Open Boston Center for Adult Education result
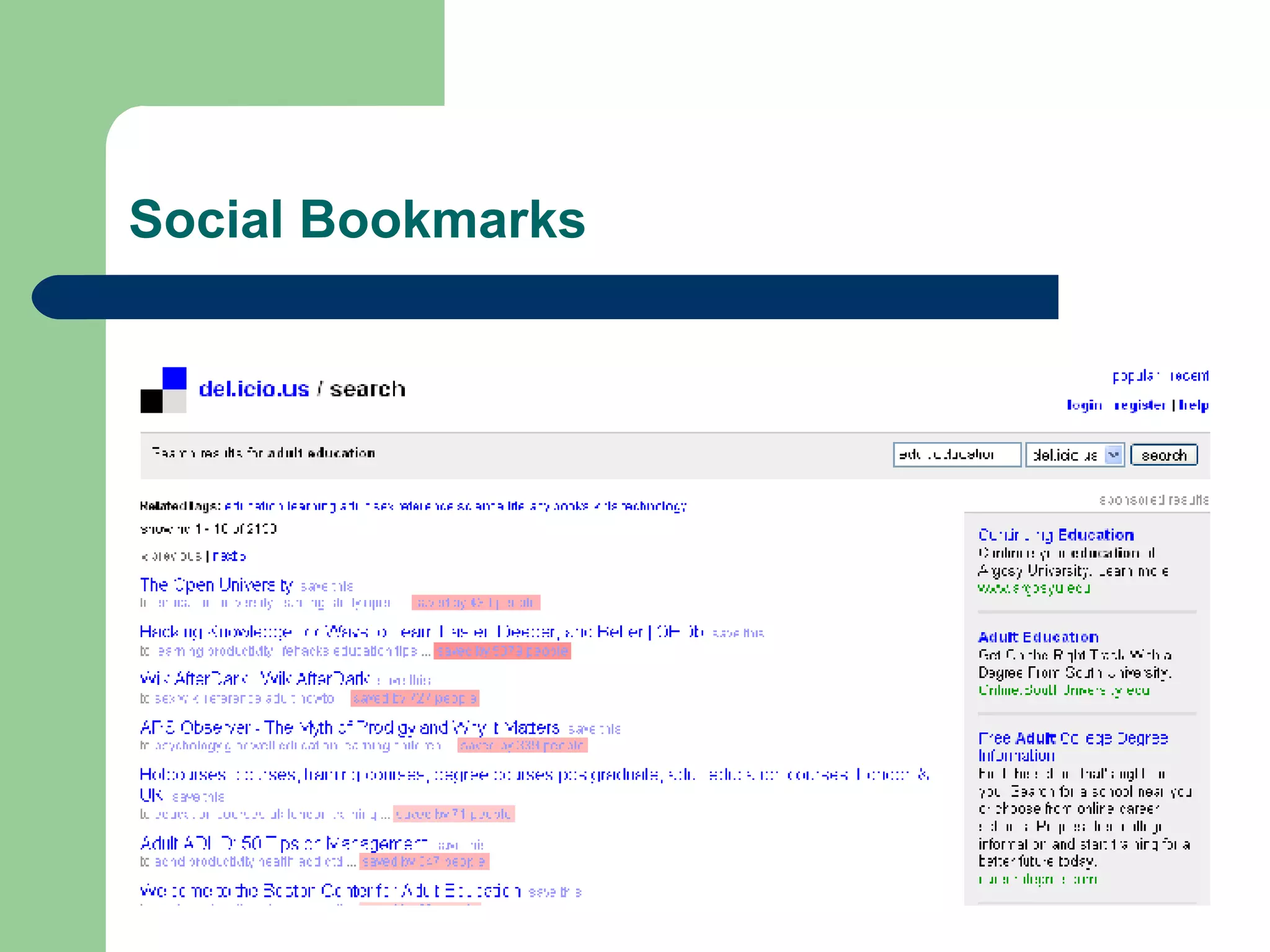This screenshot has width=1270, height=952. coord(330,891)
